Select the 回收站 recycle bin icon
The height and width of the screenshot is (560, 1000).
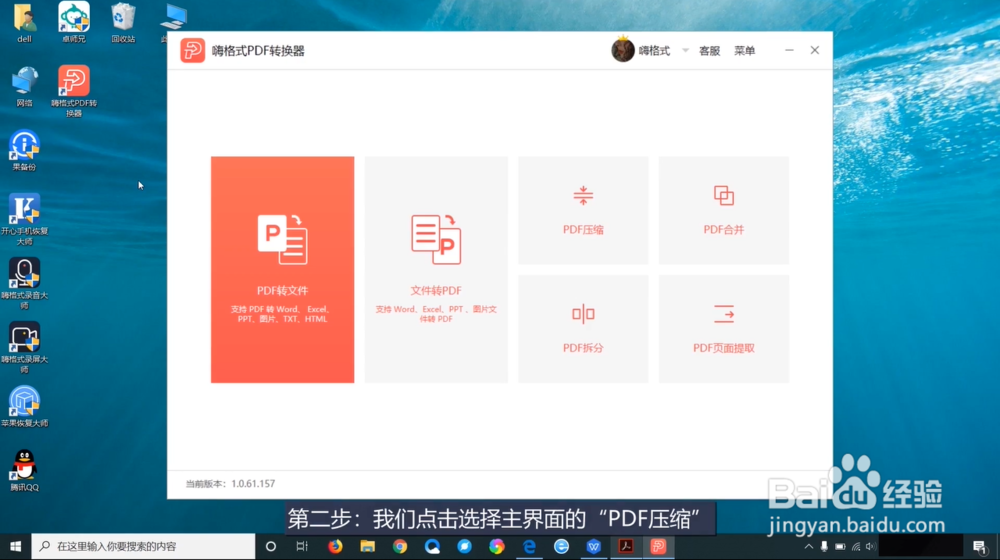(x=123, y=22)
